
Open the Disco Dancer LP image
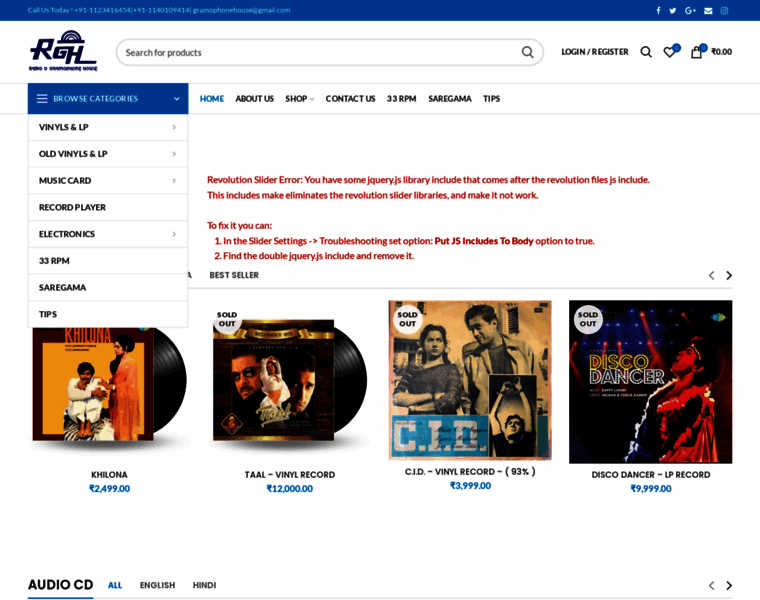650,381
